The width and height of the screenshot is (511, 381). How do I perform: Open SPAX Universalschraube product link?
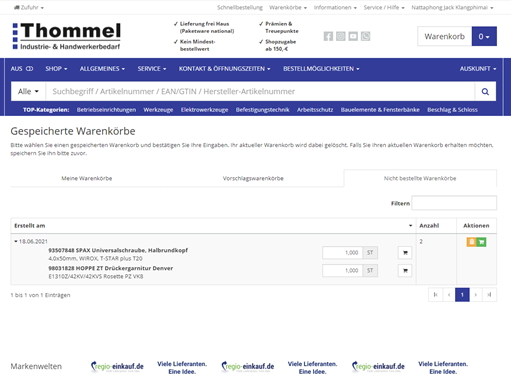[x=118, y=250]
